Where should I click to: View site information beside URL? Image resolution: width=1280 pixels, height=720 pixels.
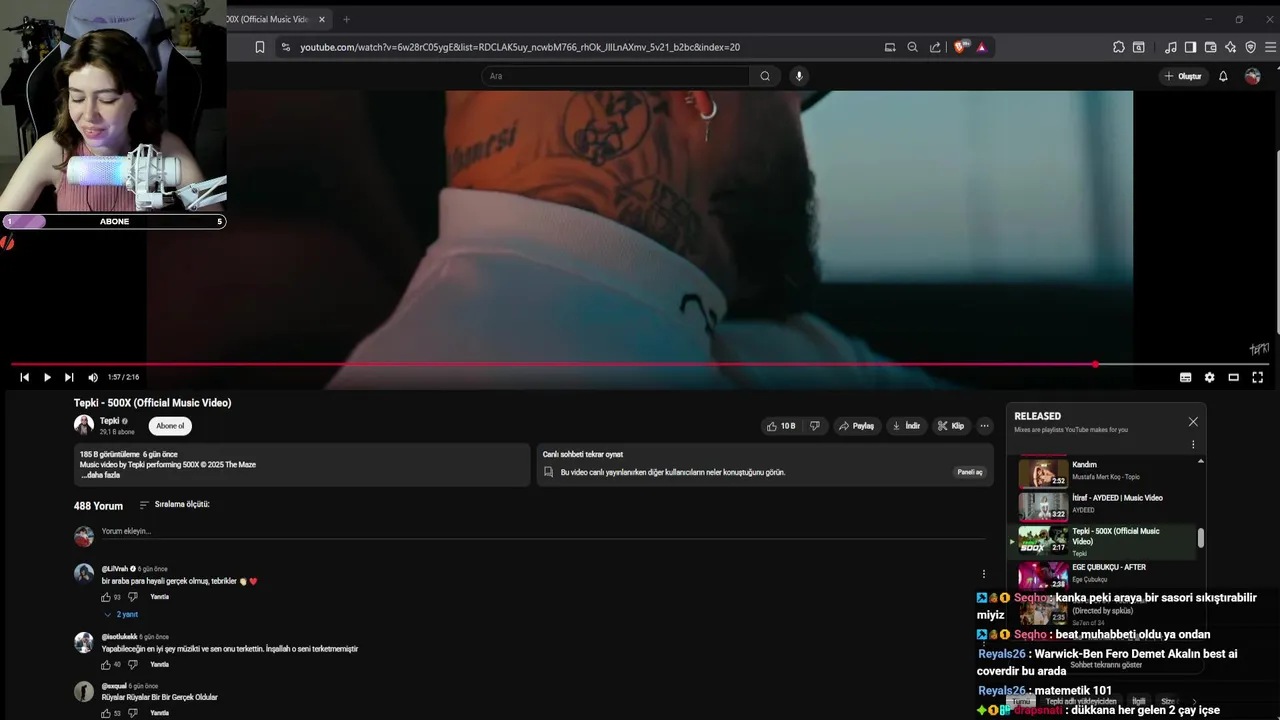285,47
